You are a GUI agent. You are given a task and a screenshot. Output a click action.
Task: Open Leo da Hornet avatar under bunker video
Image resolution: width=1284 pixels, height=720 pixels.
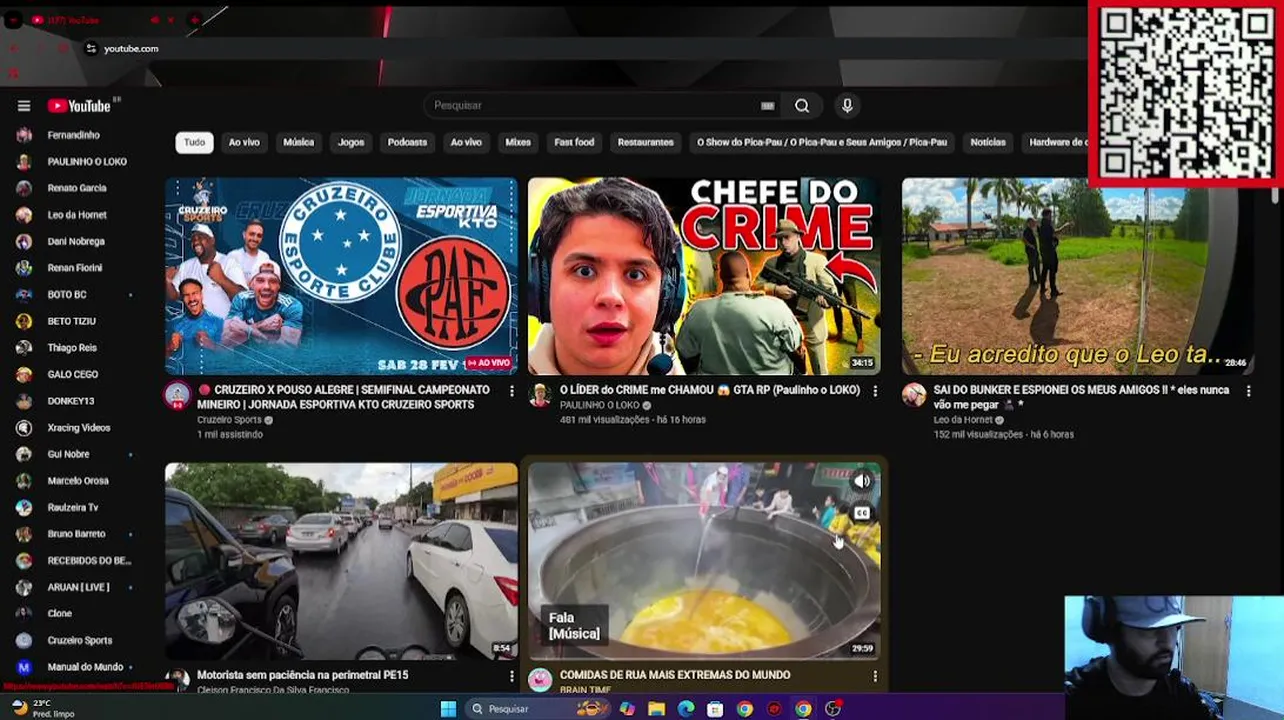point(914,394)
